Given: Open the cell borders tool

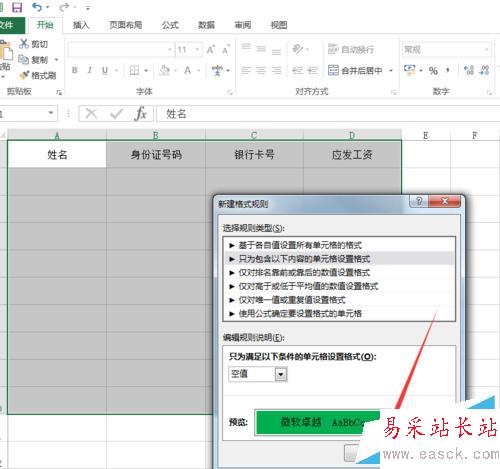Looking at the screenshot, I should click(x=134, y=70).
